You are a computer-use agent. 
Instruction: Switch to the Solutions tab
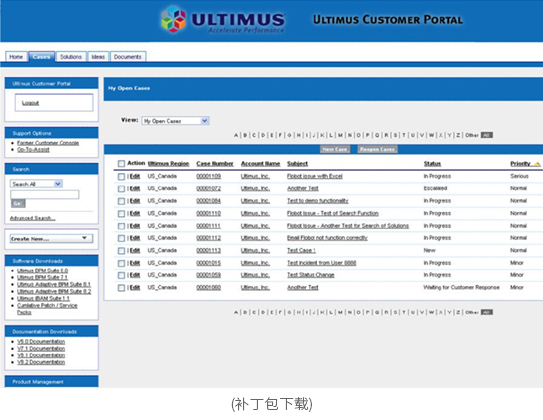pyautogui.click(x=71, y=57)
